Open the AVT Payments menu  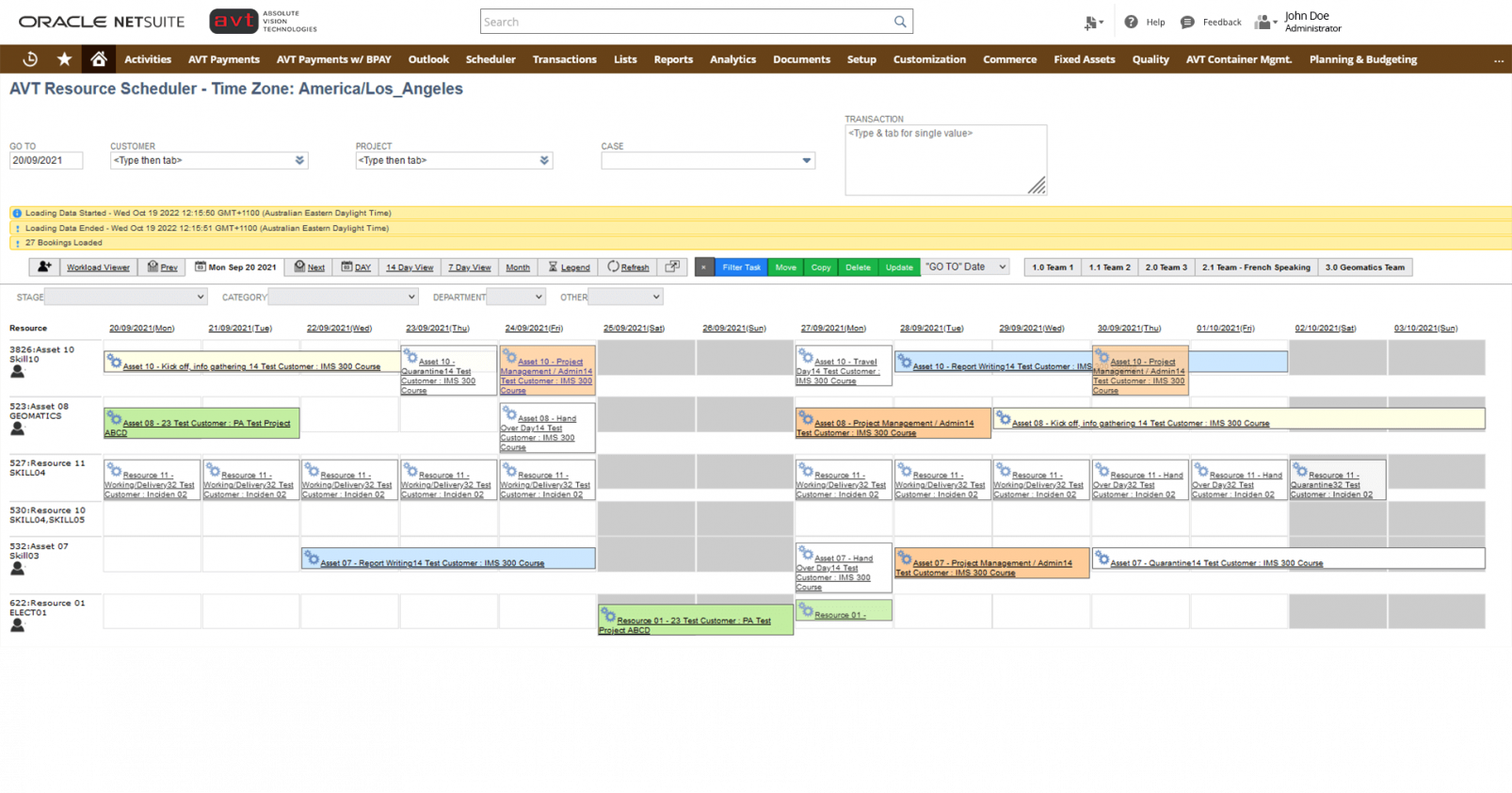[224, 59]
